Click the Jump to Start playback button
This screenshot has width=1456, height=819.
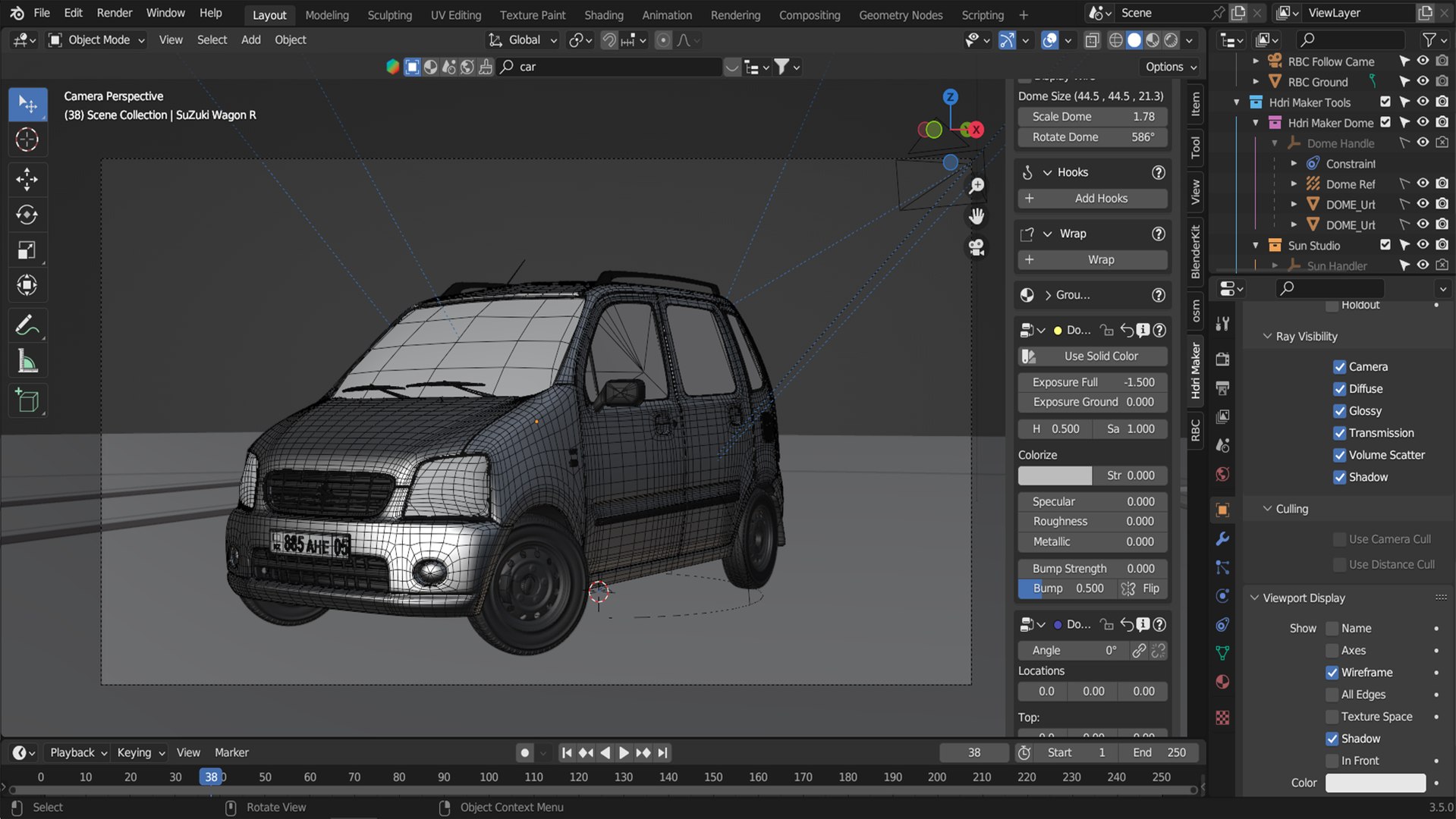point(566,753)
